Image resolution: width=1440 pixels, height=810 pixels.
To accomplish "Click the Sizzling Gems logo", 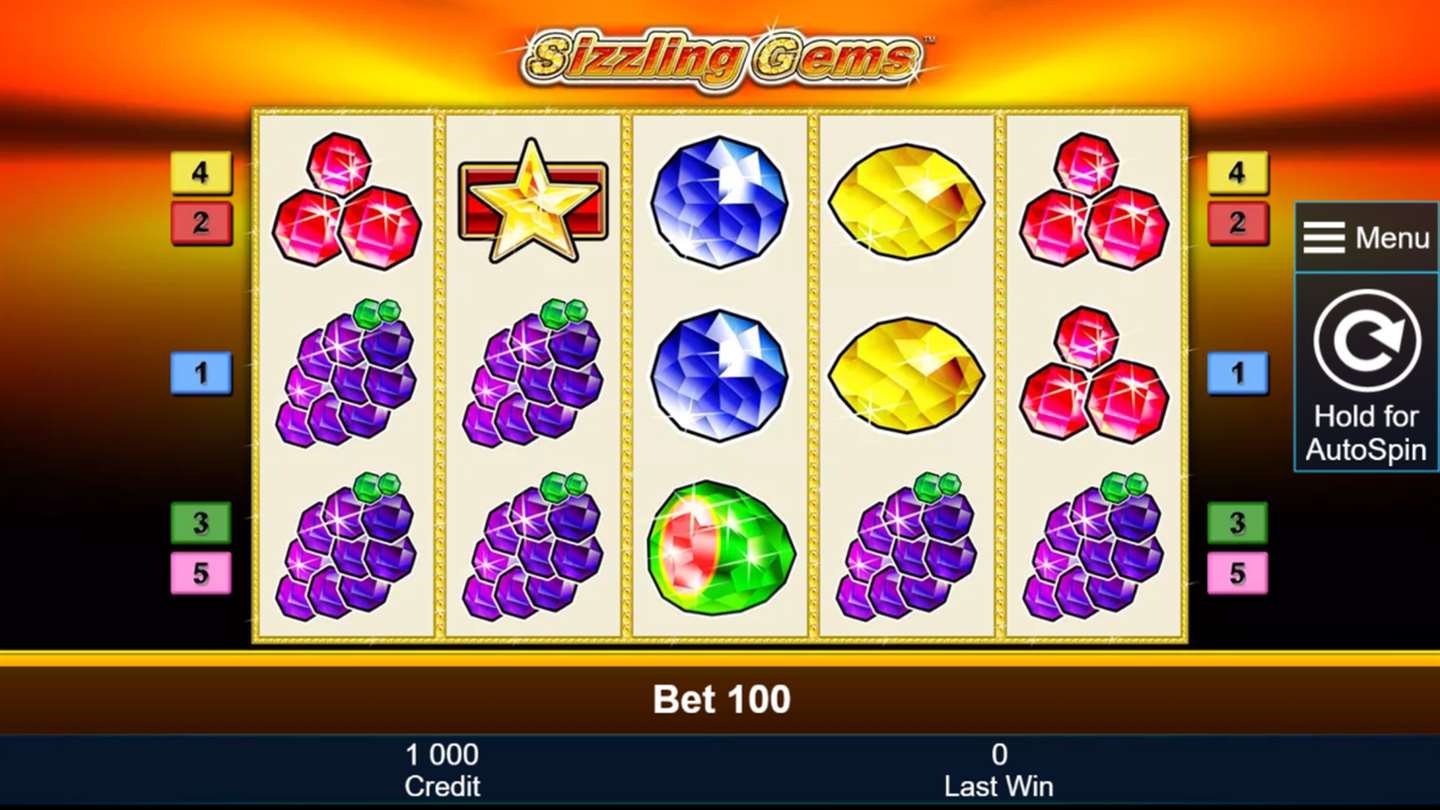I will coord(722,58).
